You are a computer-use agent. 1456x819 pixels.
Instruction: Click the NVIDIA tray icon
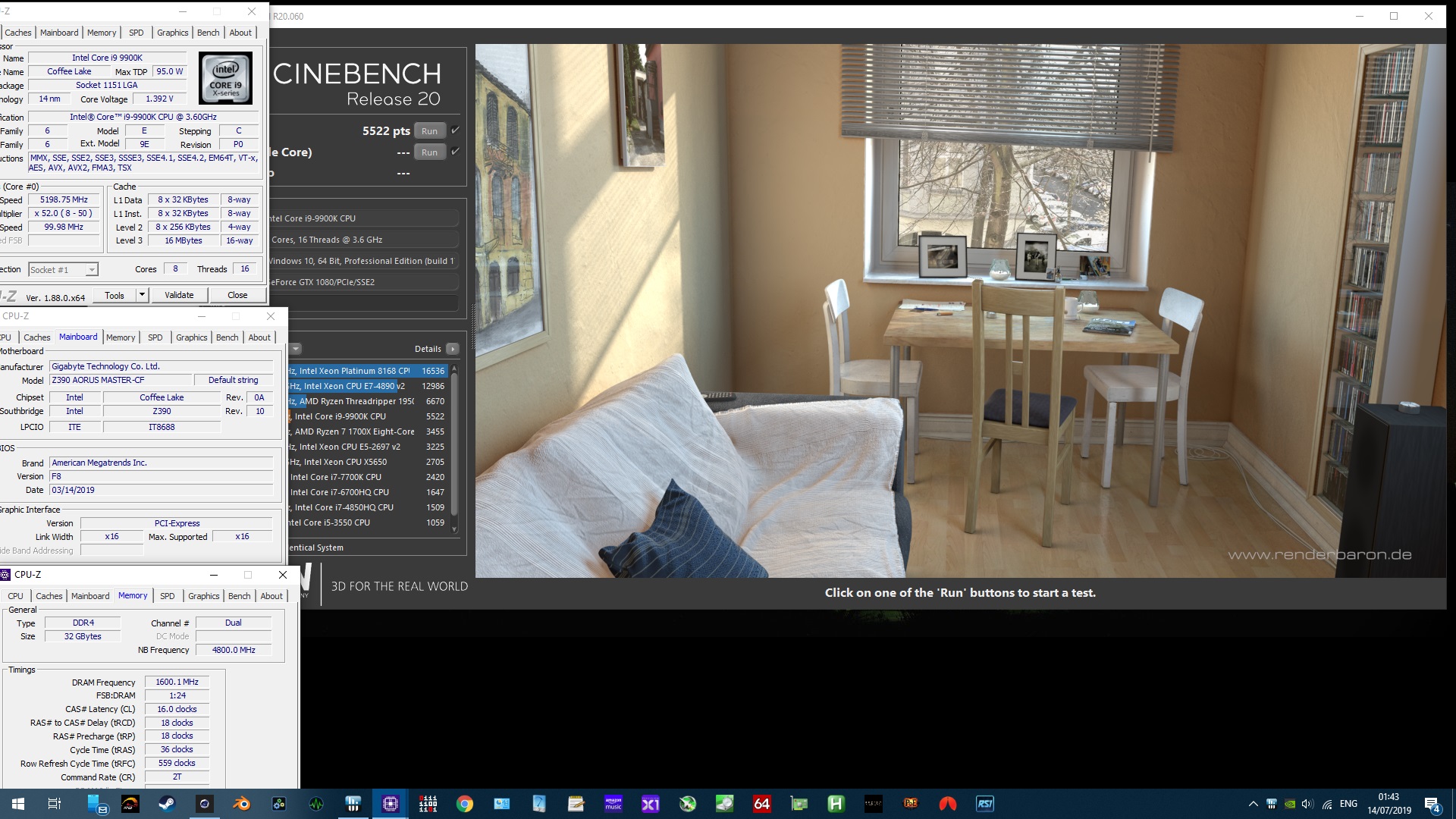click(1290, 804)
